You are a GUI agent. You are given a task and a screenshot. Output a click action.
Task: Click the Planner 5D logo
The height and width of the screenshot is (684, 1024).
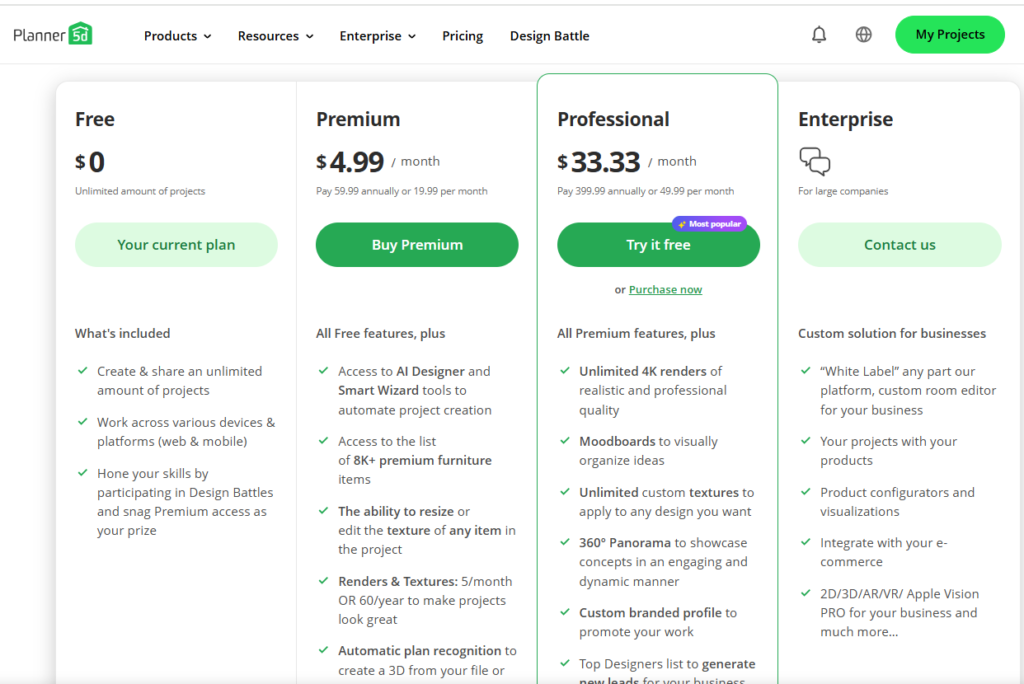point(52,32)
